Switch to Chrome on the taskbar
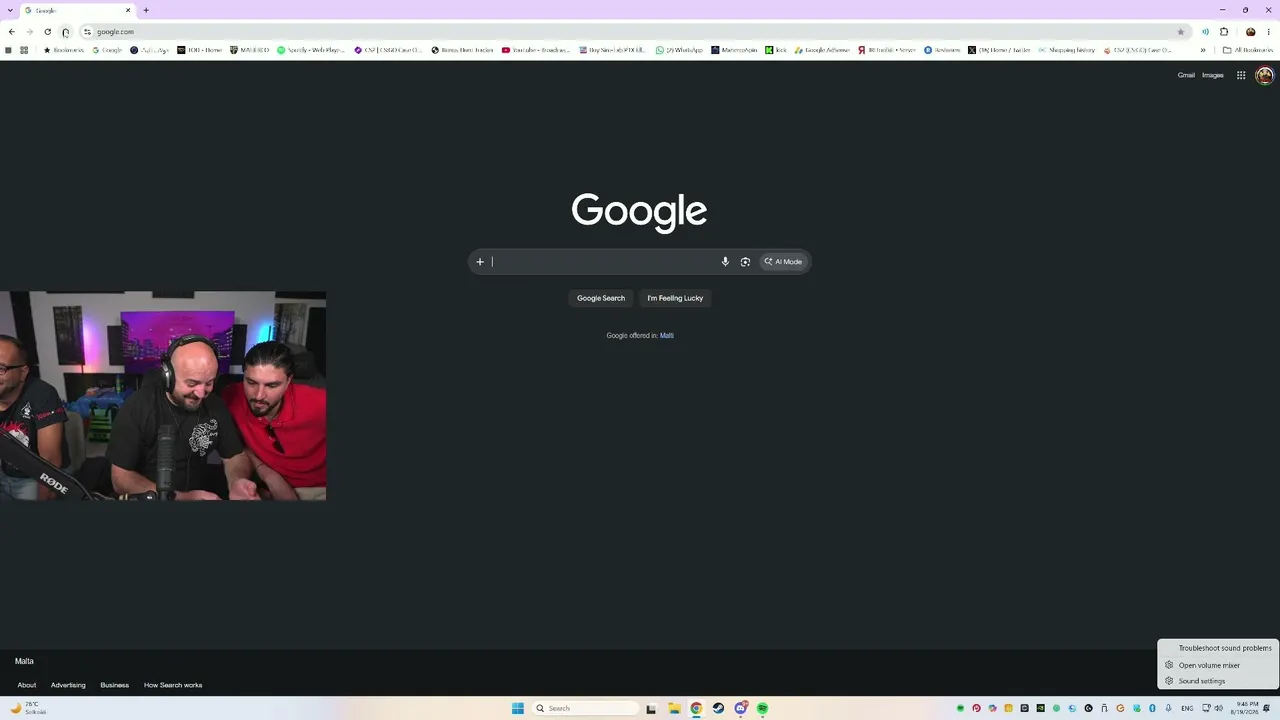 696,709
